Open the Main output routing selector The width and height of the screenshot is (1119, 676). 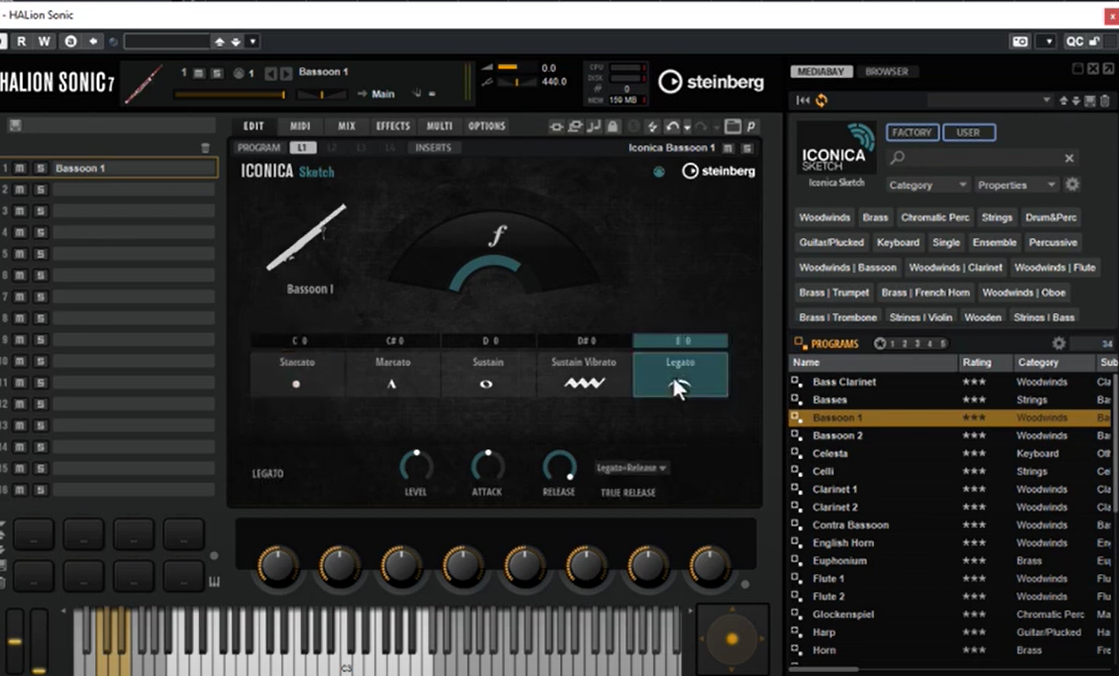[383, 94]
